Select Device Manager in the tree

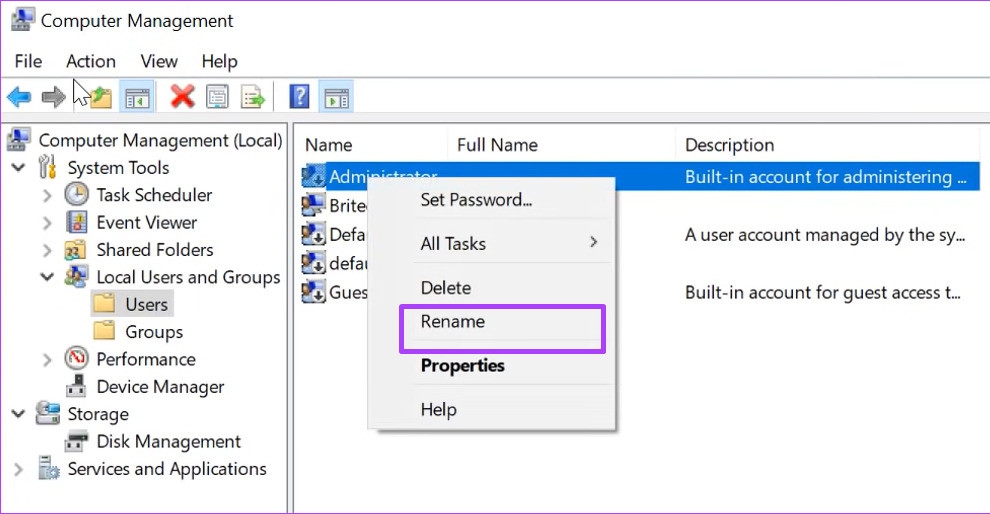click(160, 387)
